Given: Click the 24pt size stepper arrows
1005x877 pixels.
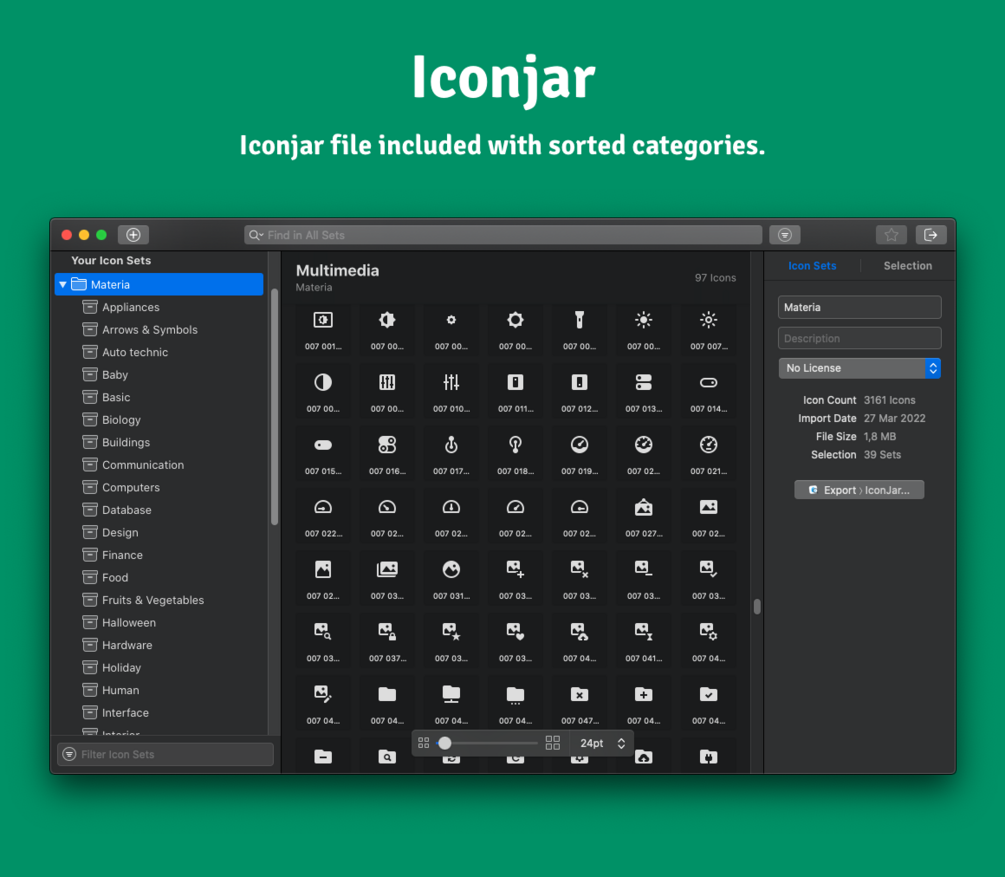Looking at the screenshot, I should click(621, 743).
